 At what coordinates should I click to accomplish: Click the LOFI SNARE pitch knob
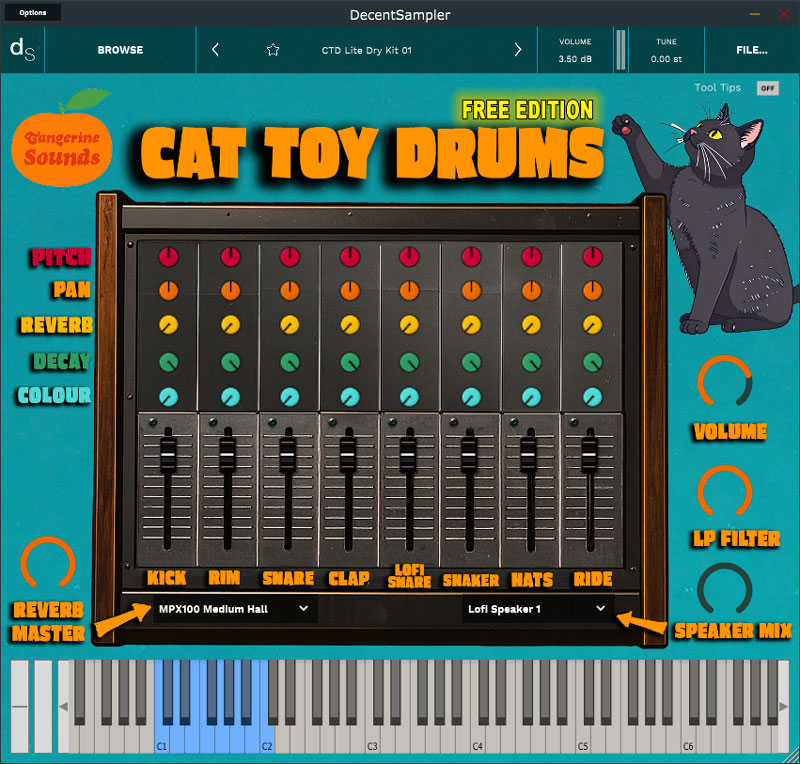(409, 257)
